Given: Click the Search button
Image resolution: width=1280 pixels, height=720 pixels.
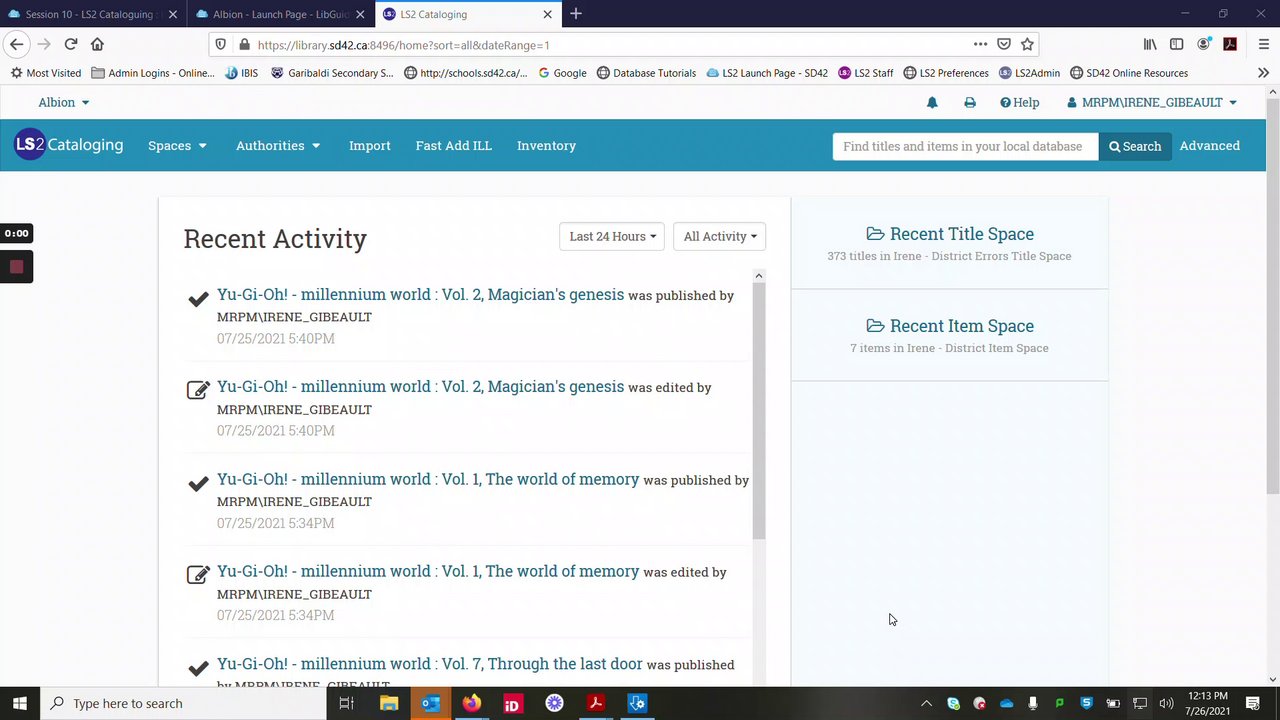Looking at the screenshot, I should pyautogui.click(x=1135, y=146).
